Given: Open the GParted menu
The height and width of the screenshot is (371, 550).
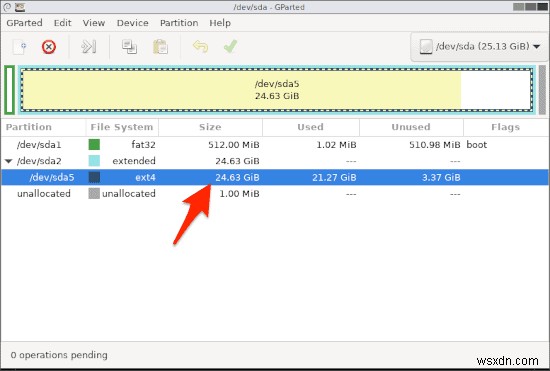Looking at the screenshot, I should click(x=24, y=23).
